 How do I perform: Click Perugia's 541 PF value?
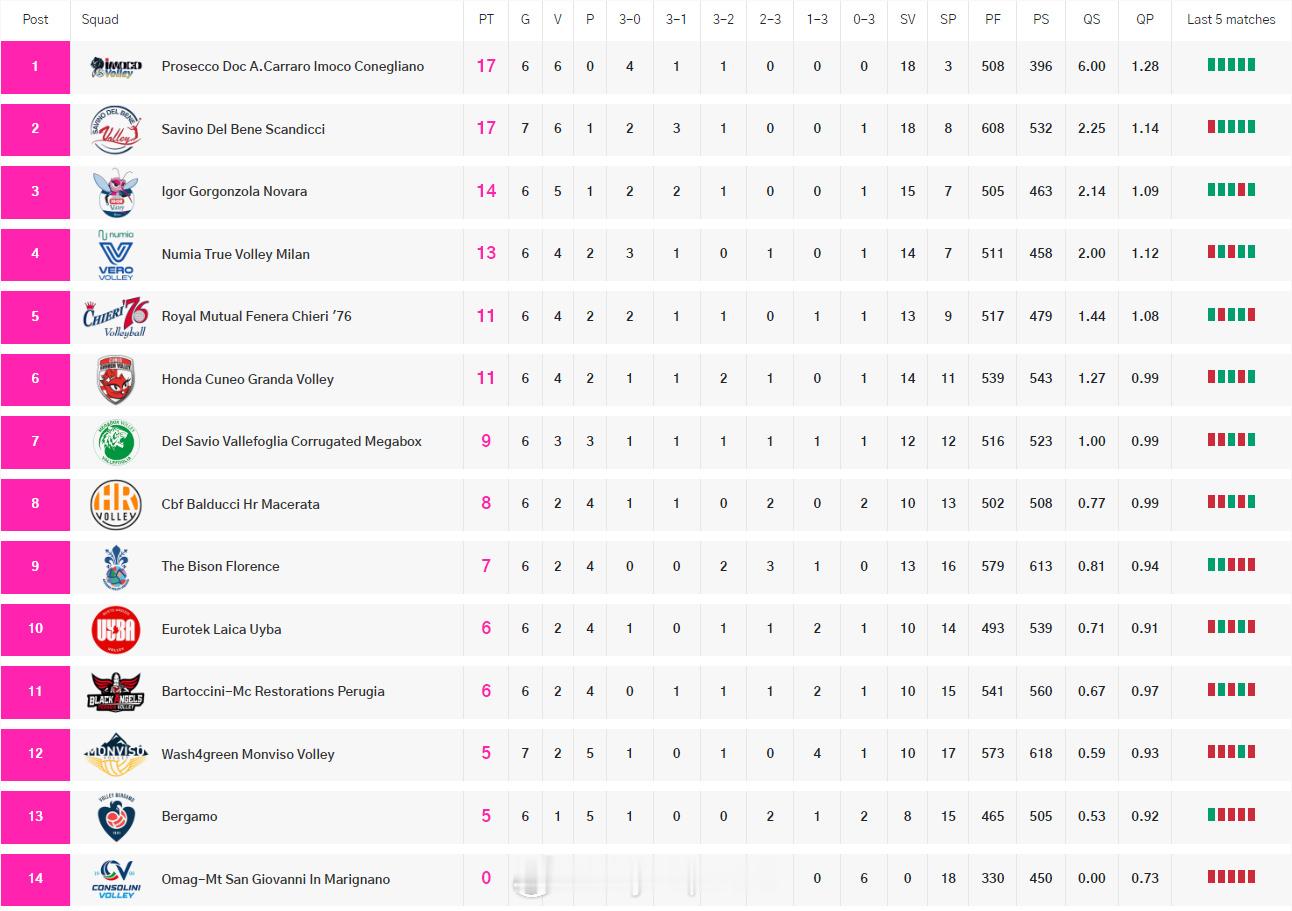pyautogui.click(x=993, y=691)
